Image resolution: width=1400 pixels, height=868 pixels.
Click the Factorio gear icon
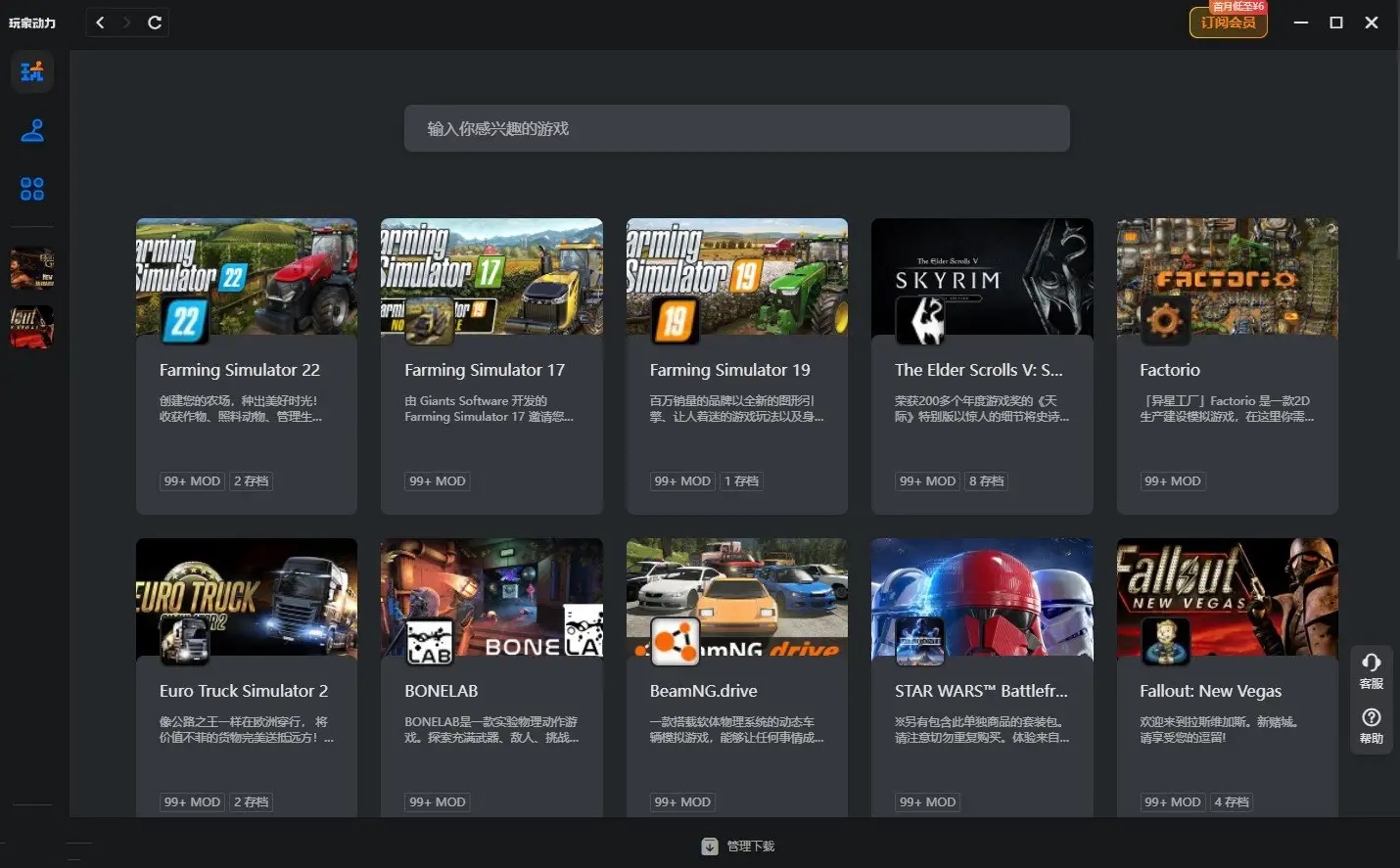point(1165,319)
